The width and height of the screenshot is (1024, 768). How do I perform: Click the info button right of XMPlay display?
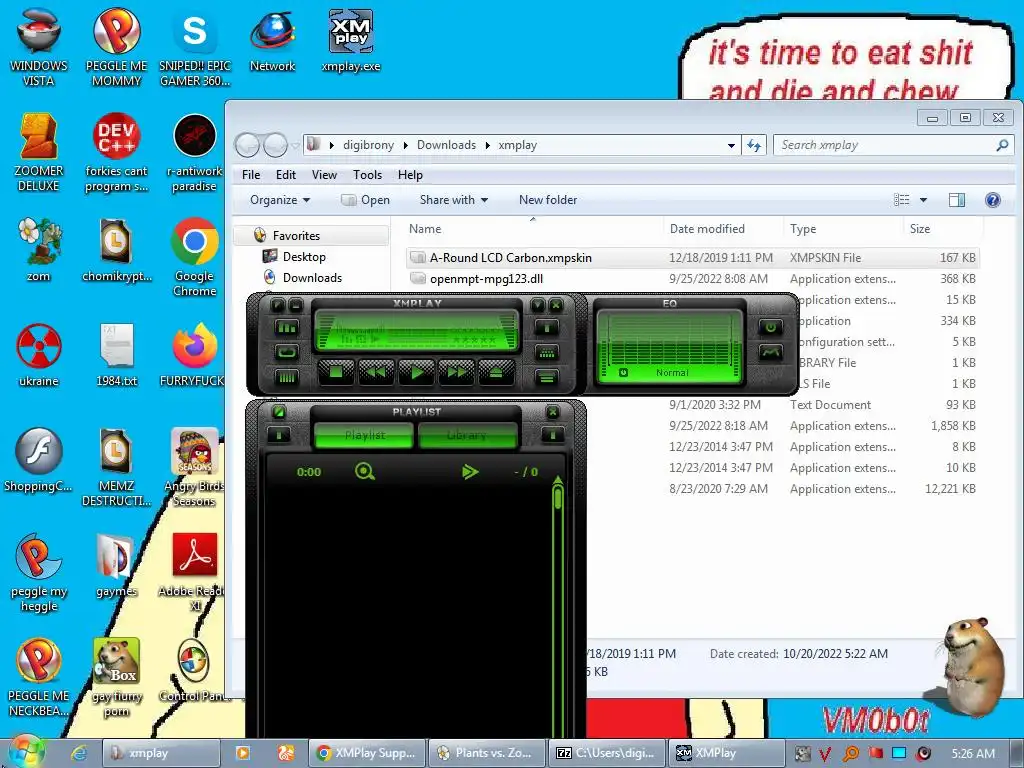[x=547, y=327]
